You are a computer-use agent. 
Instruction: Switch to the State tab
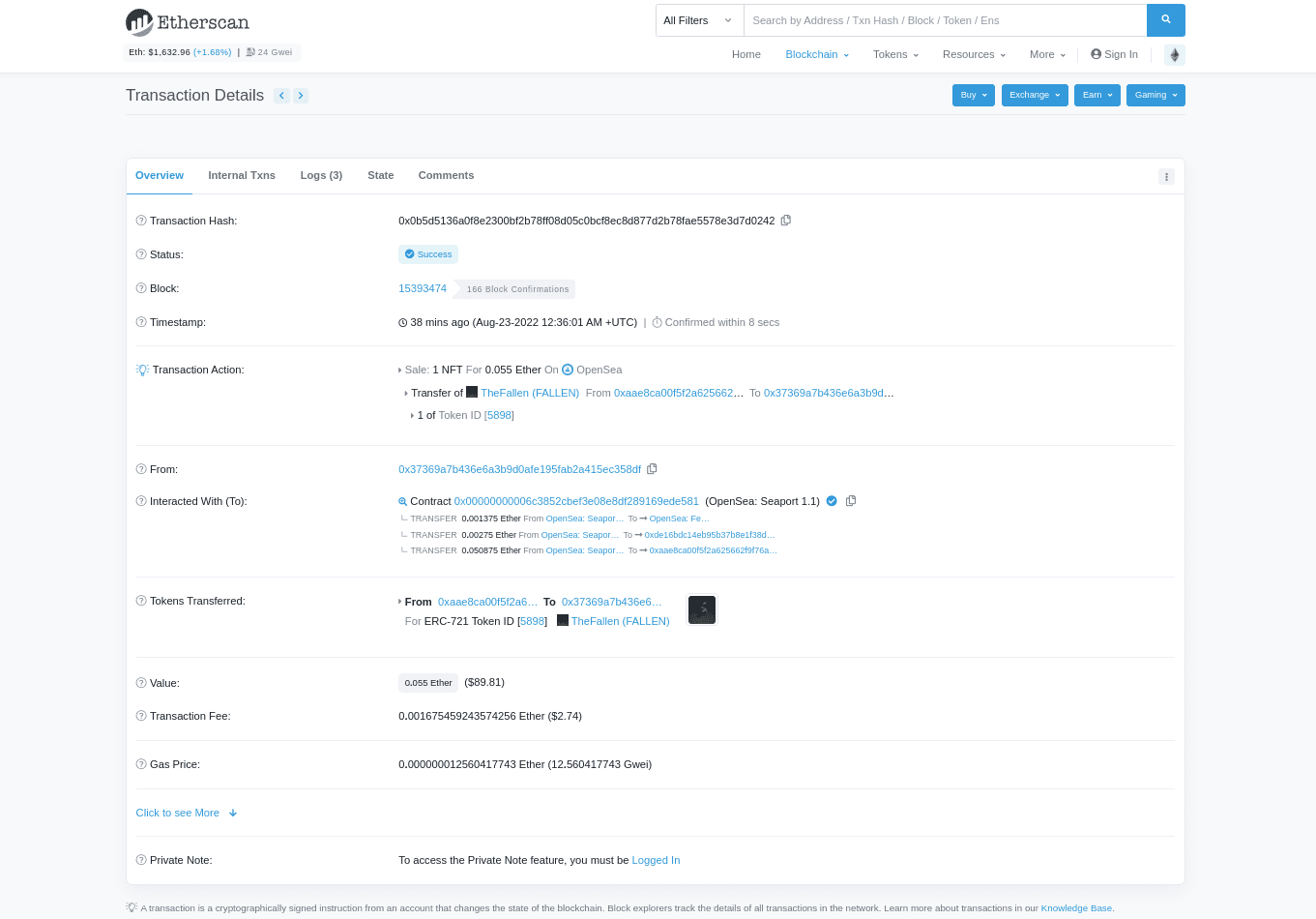coord(381,175)
